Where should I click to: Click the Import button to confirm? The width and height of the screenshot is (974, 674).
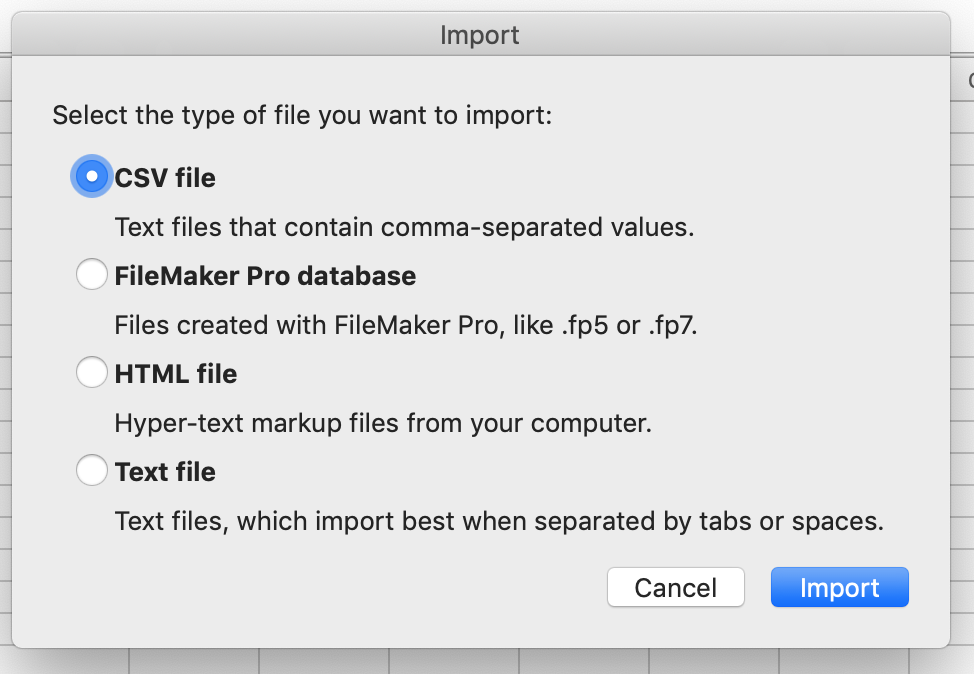point(839,588)
